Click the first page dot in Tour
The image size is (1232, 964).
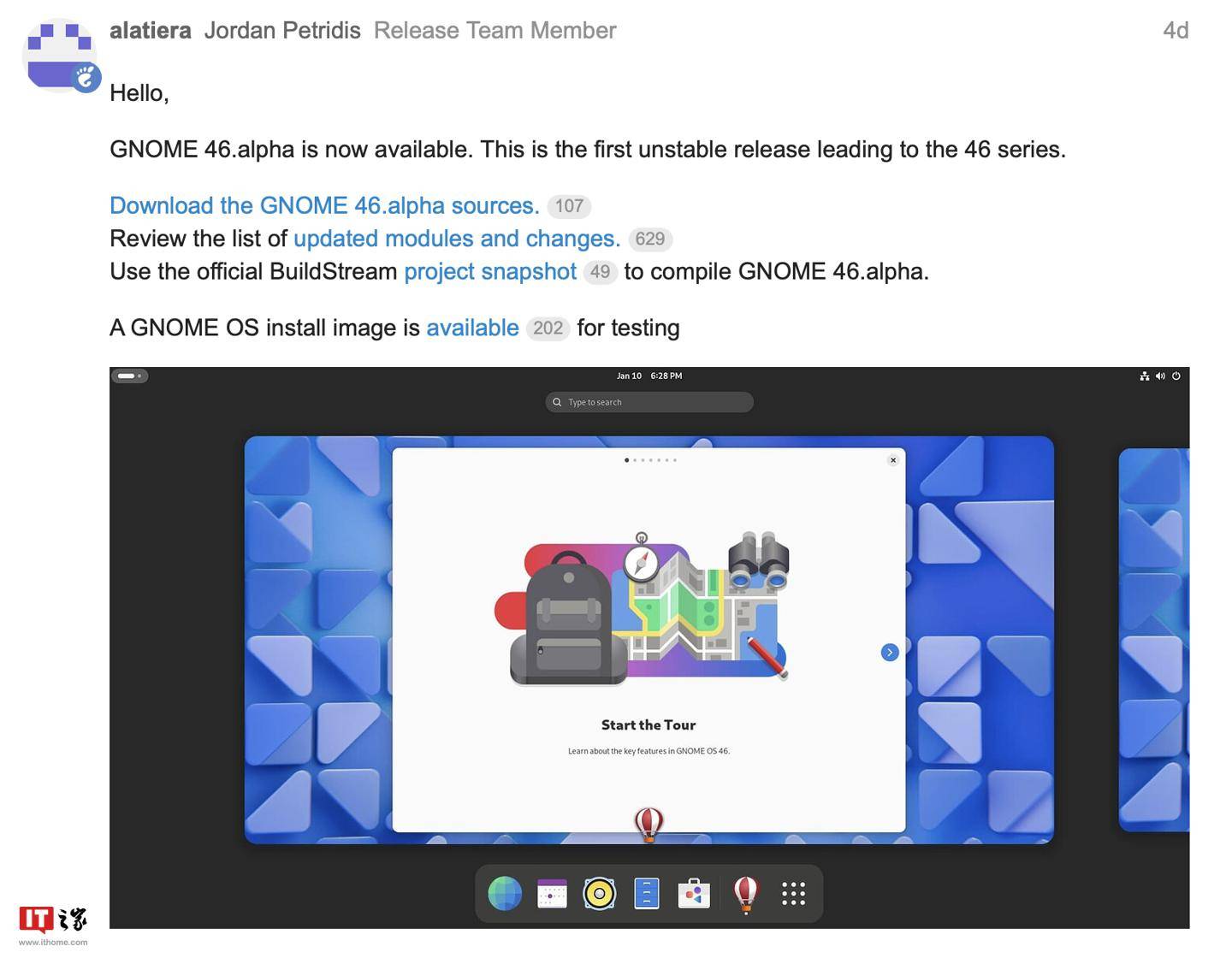(627, 460)
